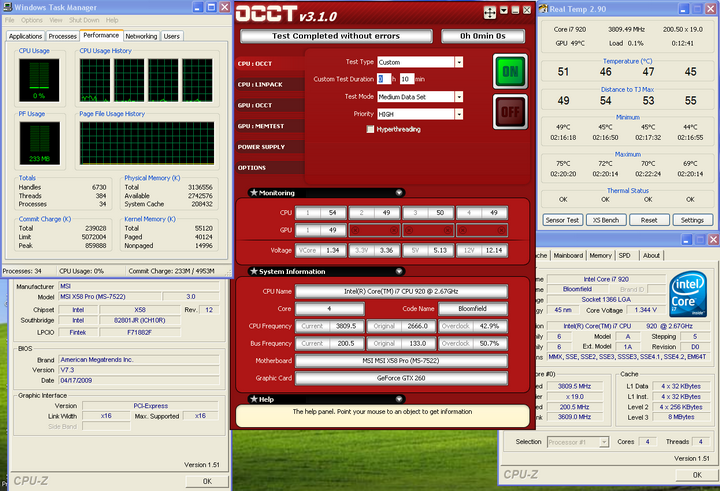Click the Intel Core i7 logo in CPU-Z
The height and width of the screenshot is (491, 720).
point(687,294)
